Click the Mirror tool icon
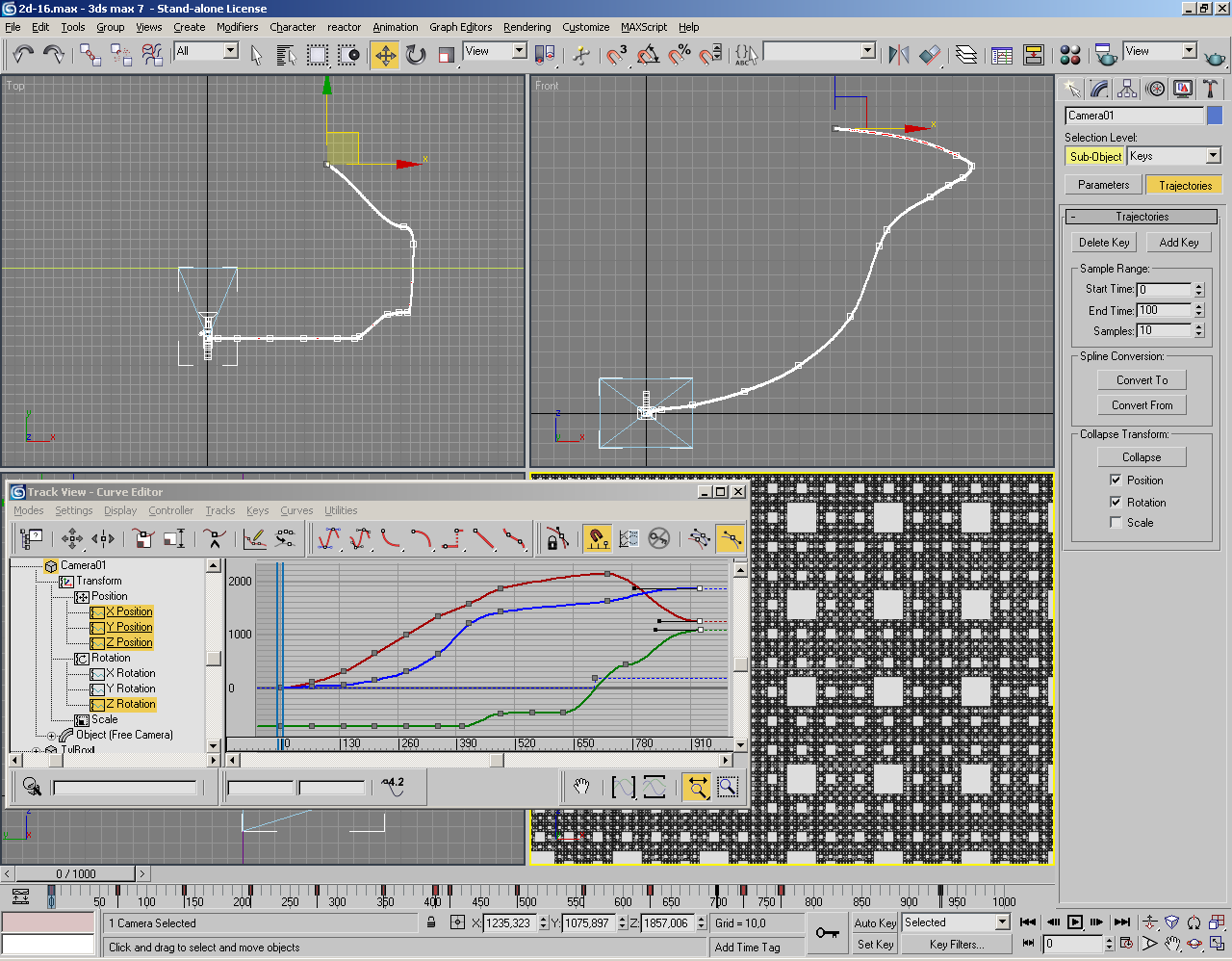This screenshot has height=961, width=1232. [x=898, y=55]
